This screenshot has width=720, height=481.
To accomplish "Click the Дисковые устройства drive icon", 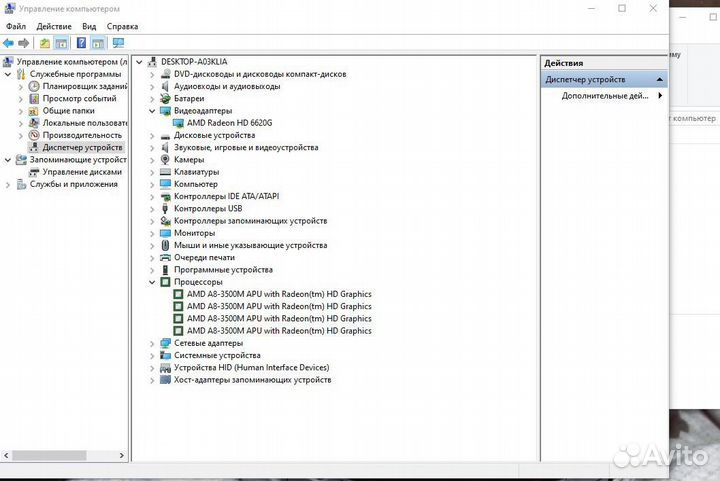I will point(165,136).
